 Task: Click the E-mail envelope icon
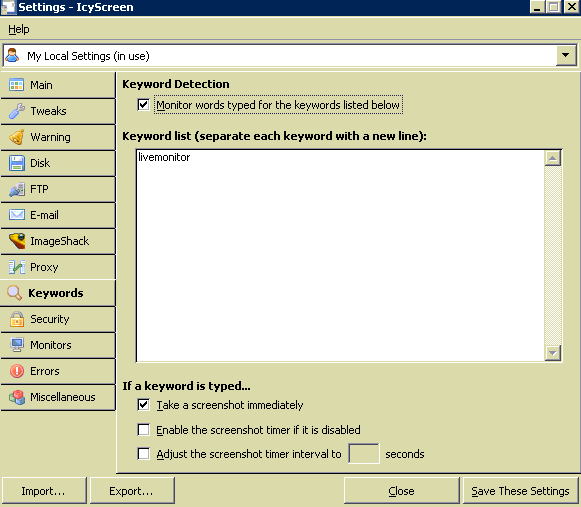16,215
